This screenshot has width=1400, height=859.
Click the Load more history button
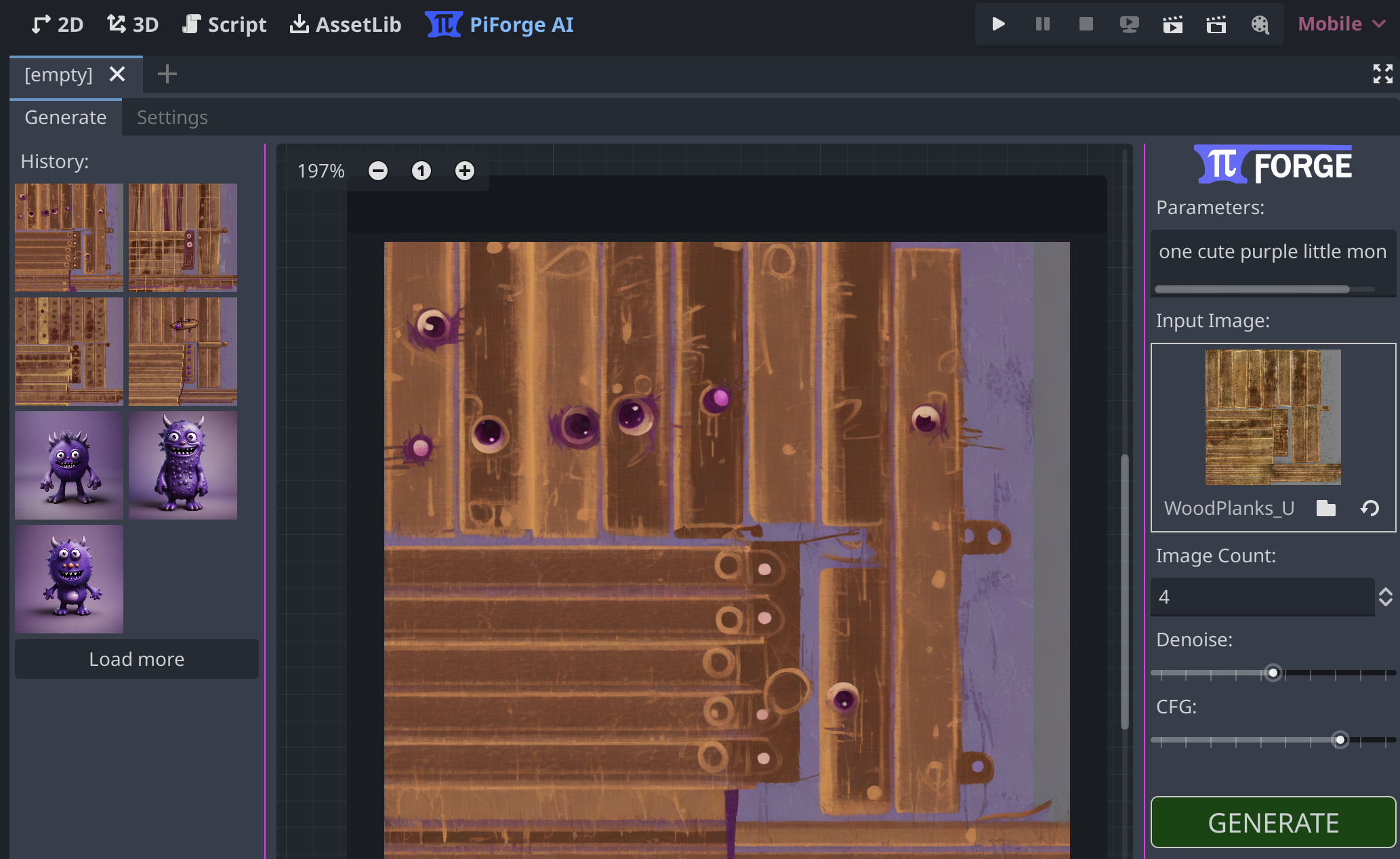point(137,659)
